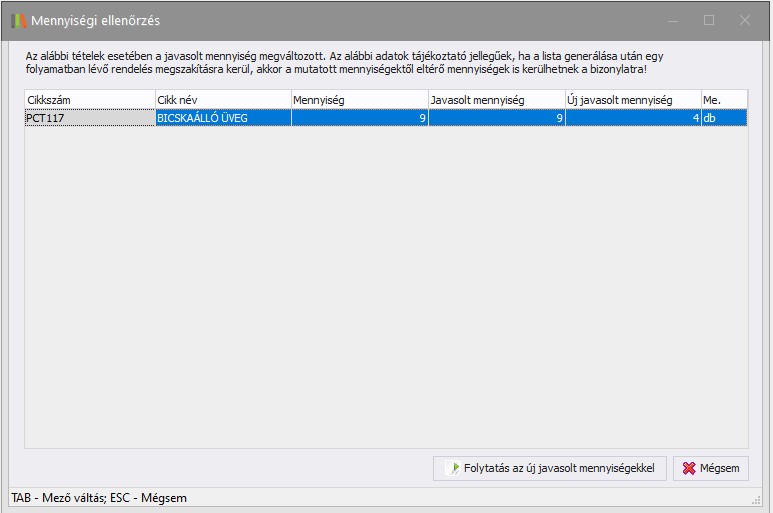Cancel with the Mégsem button
The width and height of the screenshot is (773, 513).
pyautogui.click(x=711, y=468)
